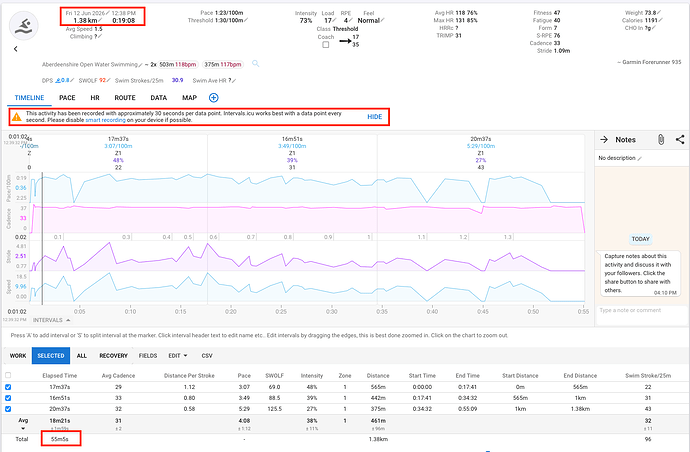Click the 375m 117bpm interval chip
The width and height of the screenshot is (690, 452).
(223, 64)
